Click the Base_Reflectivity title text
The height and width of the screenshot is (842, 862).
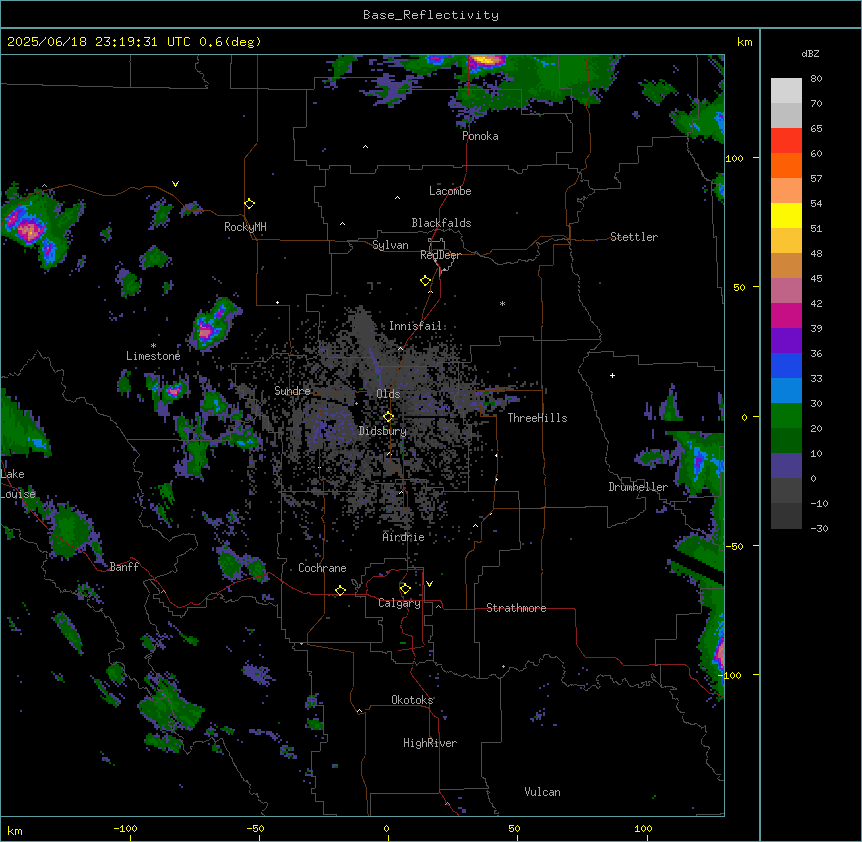[x=431, y=15]
